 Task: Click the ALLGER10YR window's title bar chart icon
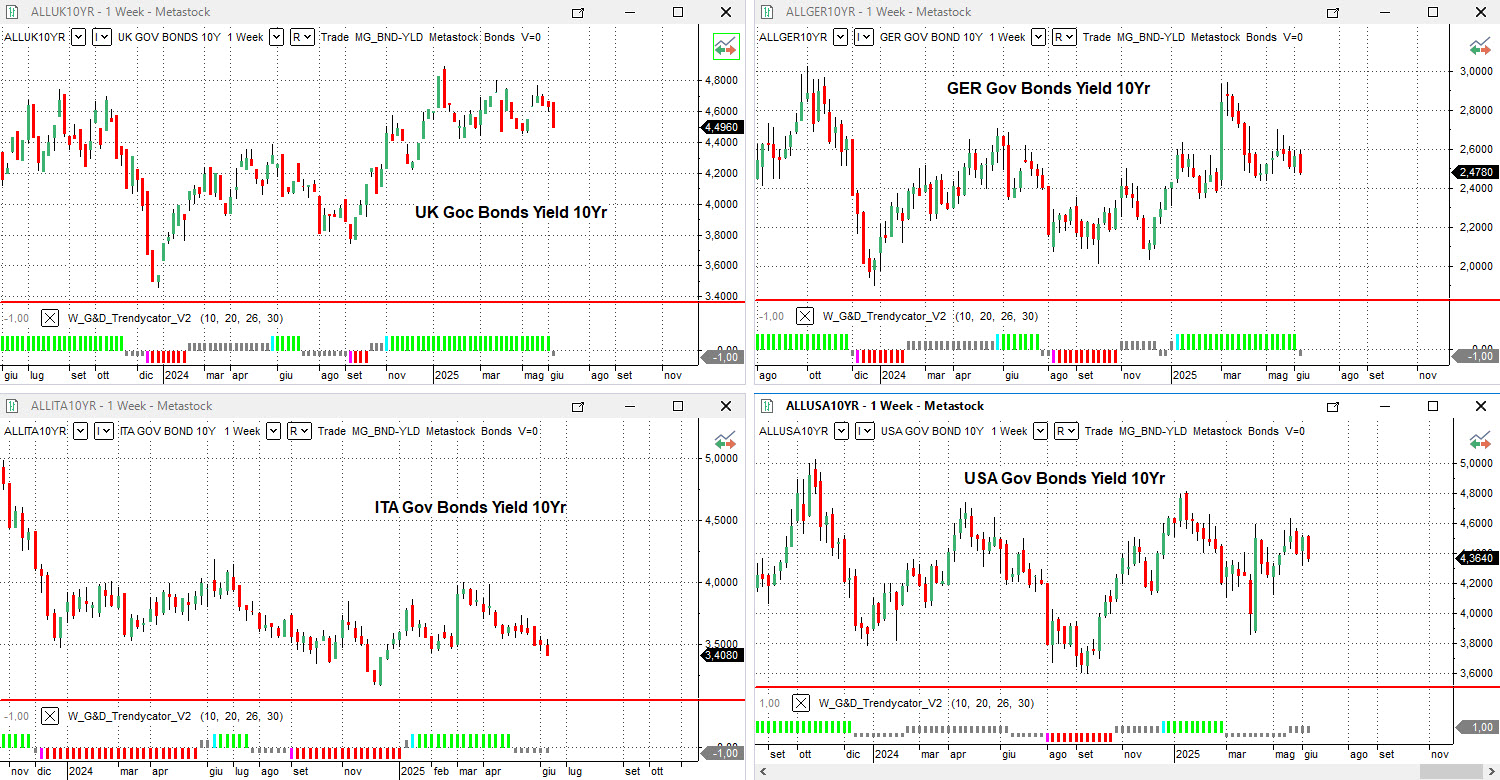click(768, 12)
